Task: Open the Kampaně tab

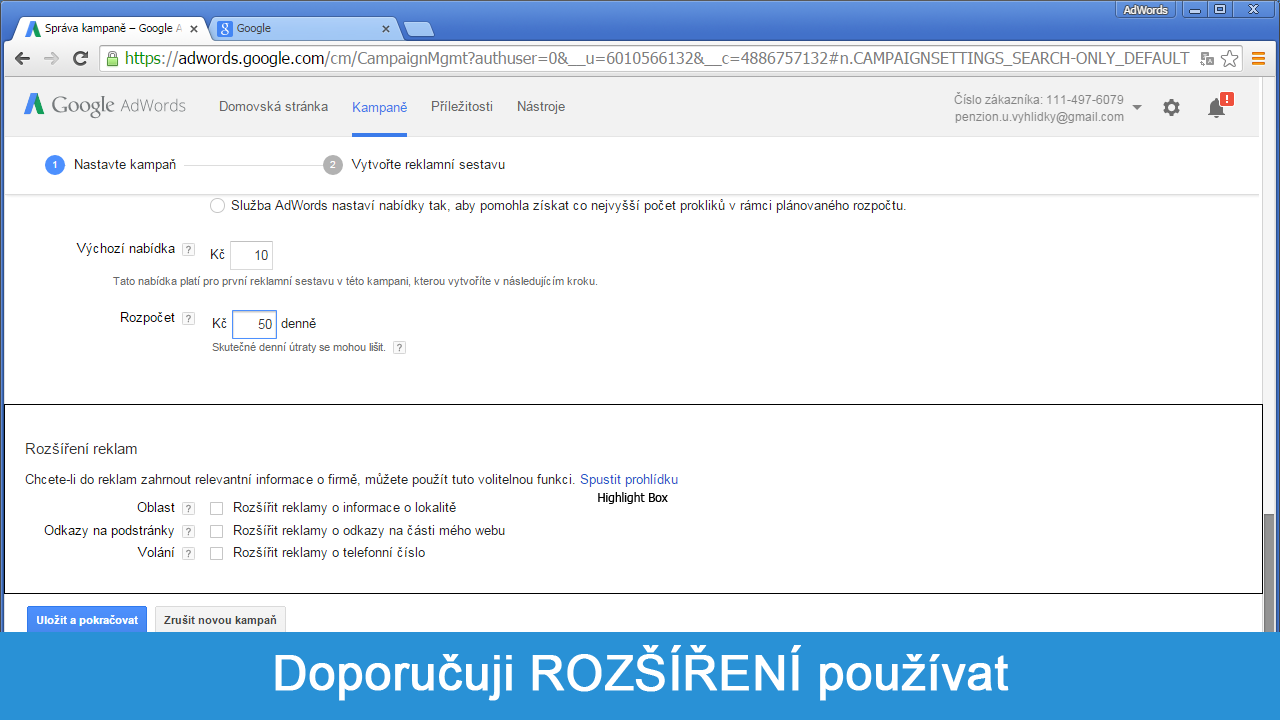Action: 379,107
